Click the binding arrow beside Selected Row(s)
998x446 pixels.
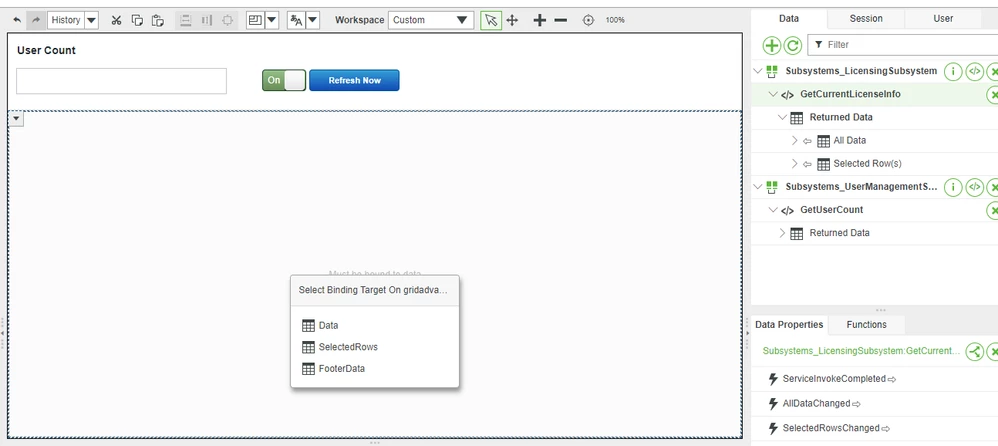click(807, 164)
